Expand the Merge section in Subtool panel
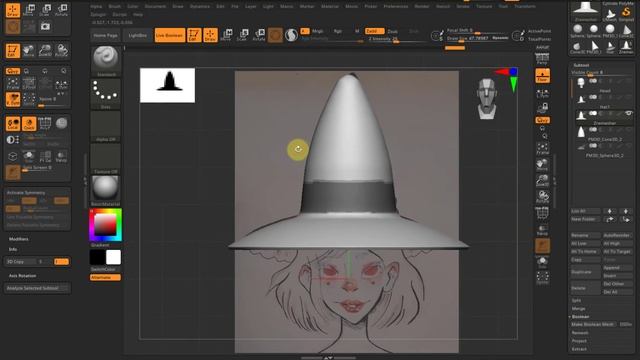 pos(578,309)
